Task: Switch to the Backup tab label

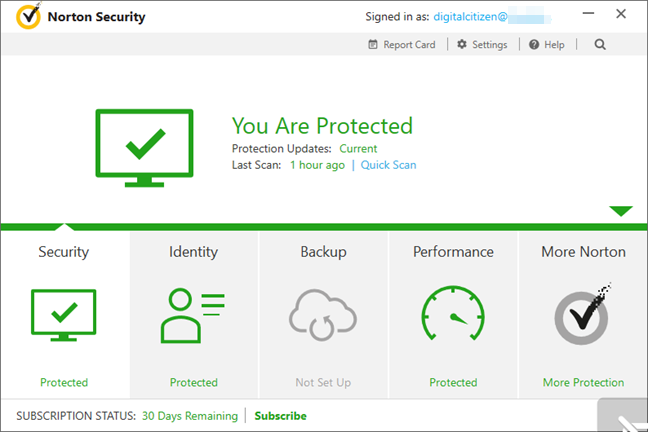Action: [x=323, y=252]
